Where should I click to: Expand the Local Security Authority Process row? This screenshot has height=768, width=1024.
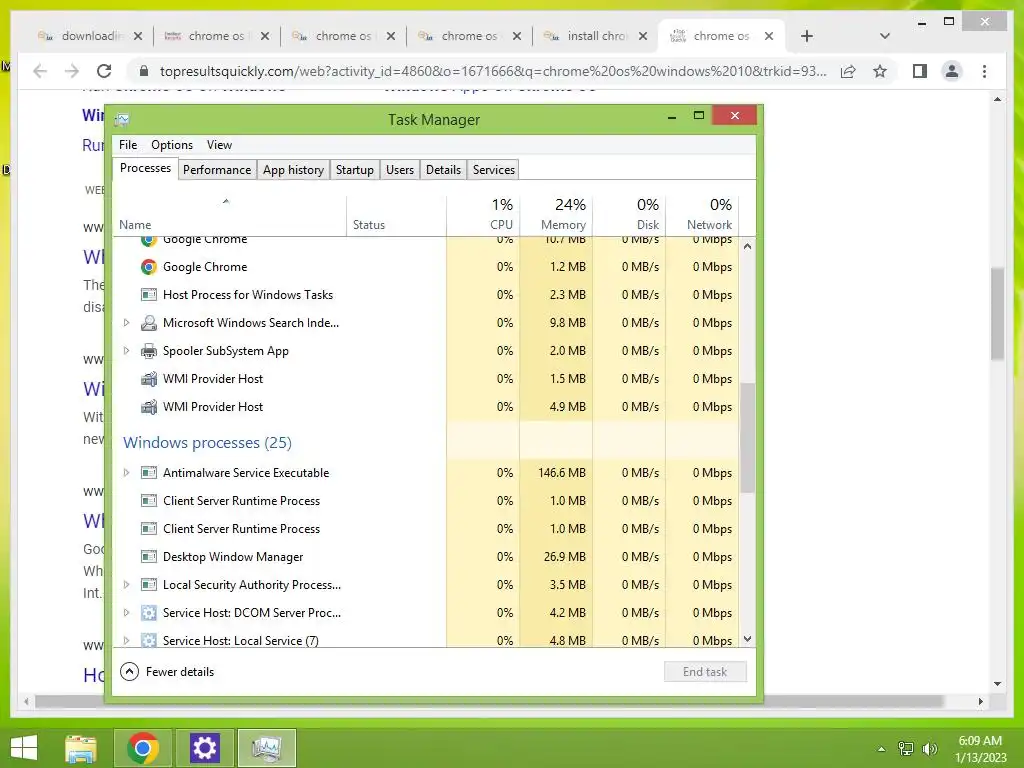(126, 585)
